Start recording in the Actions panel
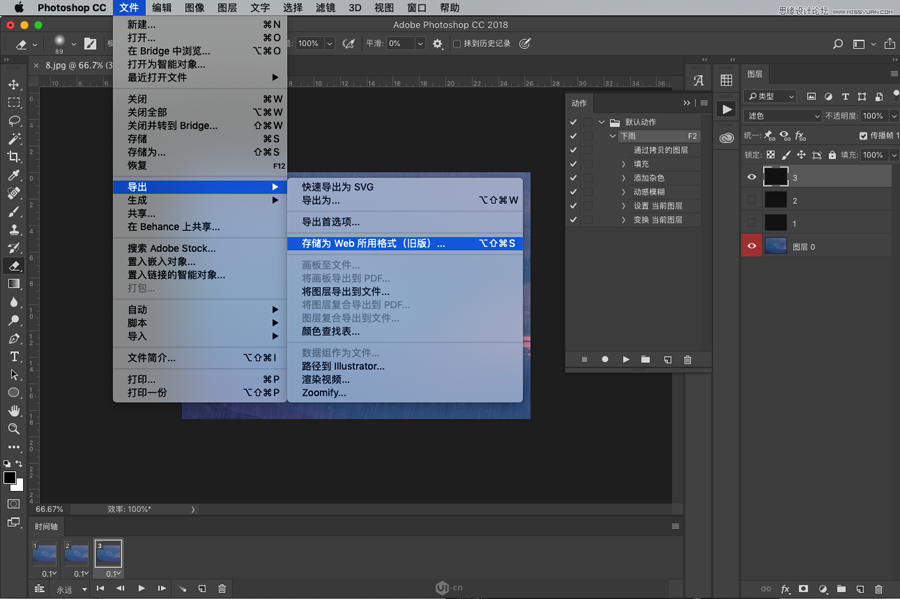Viewport: 900px width, 599px height. (x=605, y=359)
